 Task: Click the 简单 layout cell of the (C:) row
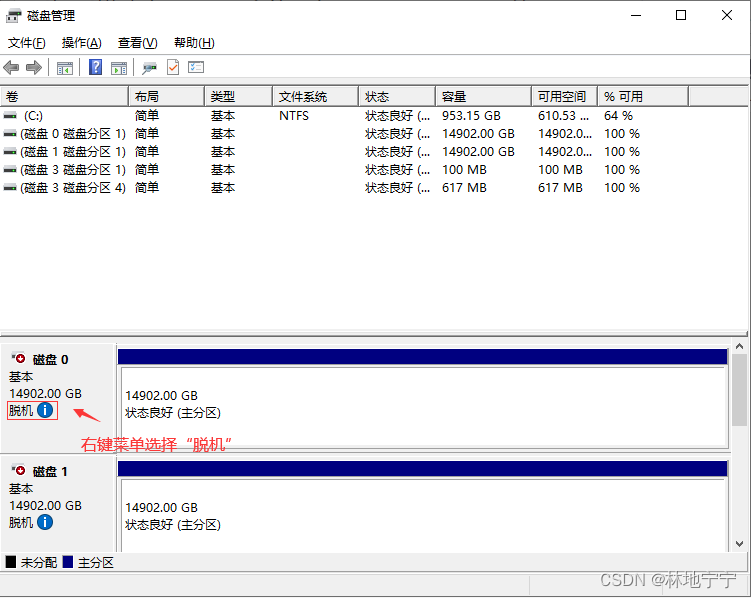click(147, 116)
